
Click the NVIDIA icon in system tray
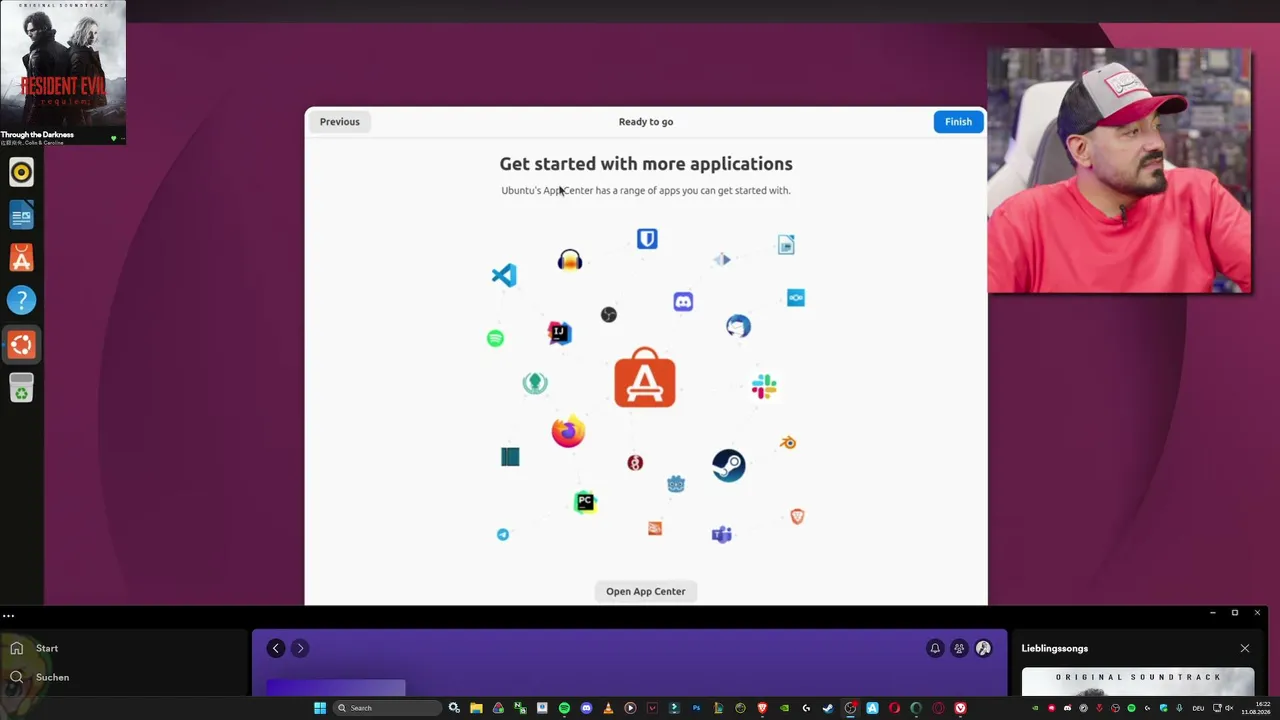coord(1035,708)
